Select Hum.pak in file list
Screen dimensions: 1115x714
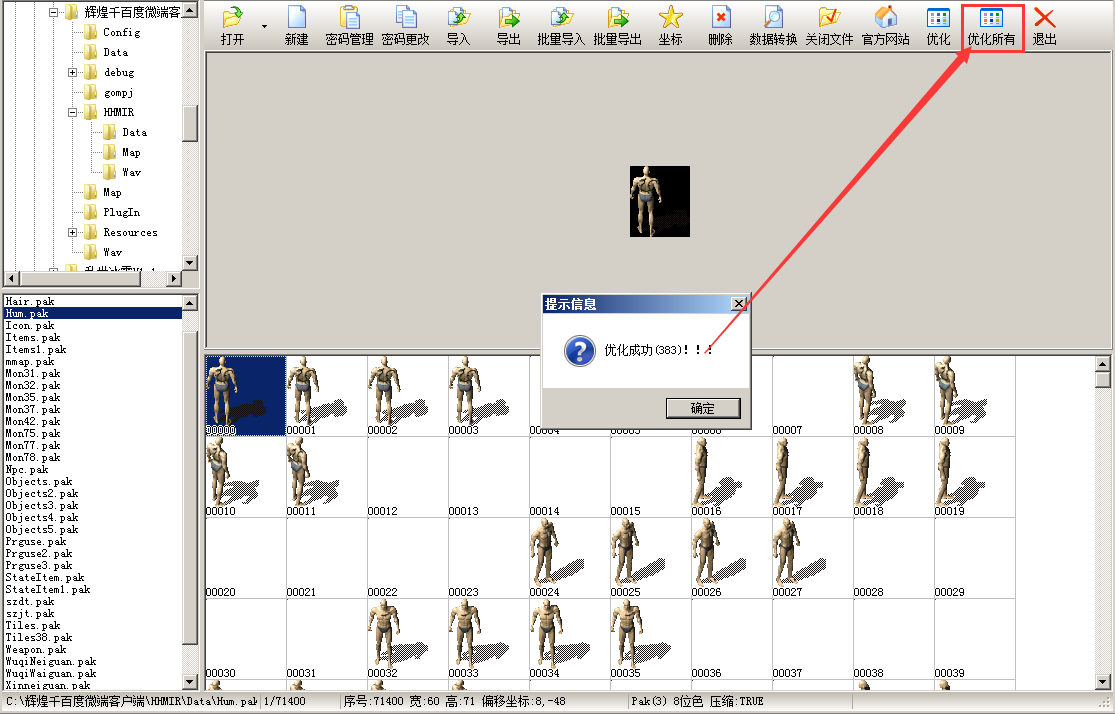[92, 314]
